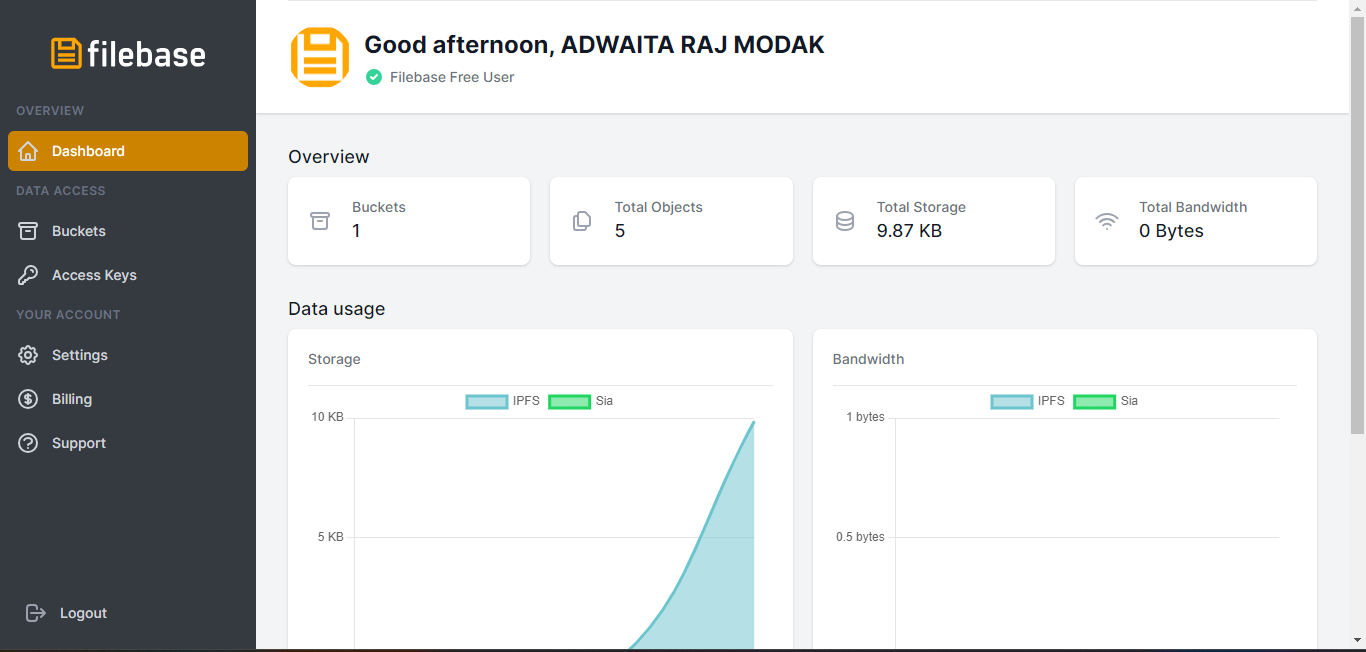Image resolution: width=1366 pixels, height=652 pixels.
Task: Click the '0 Bytes' bandwidth value
Action: (1171, 231)
